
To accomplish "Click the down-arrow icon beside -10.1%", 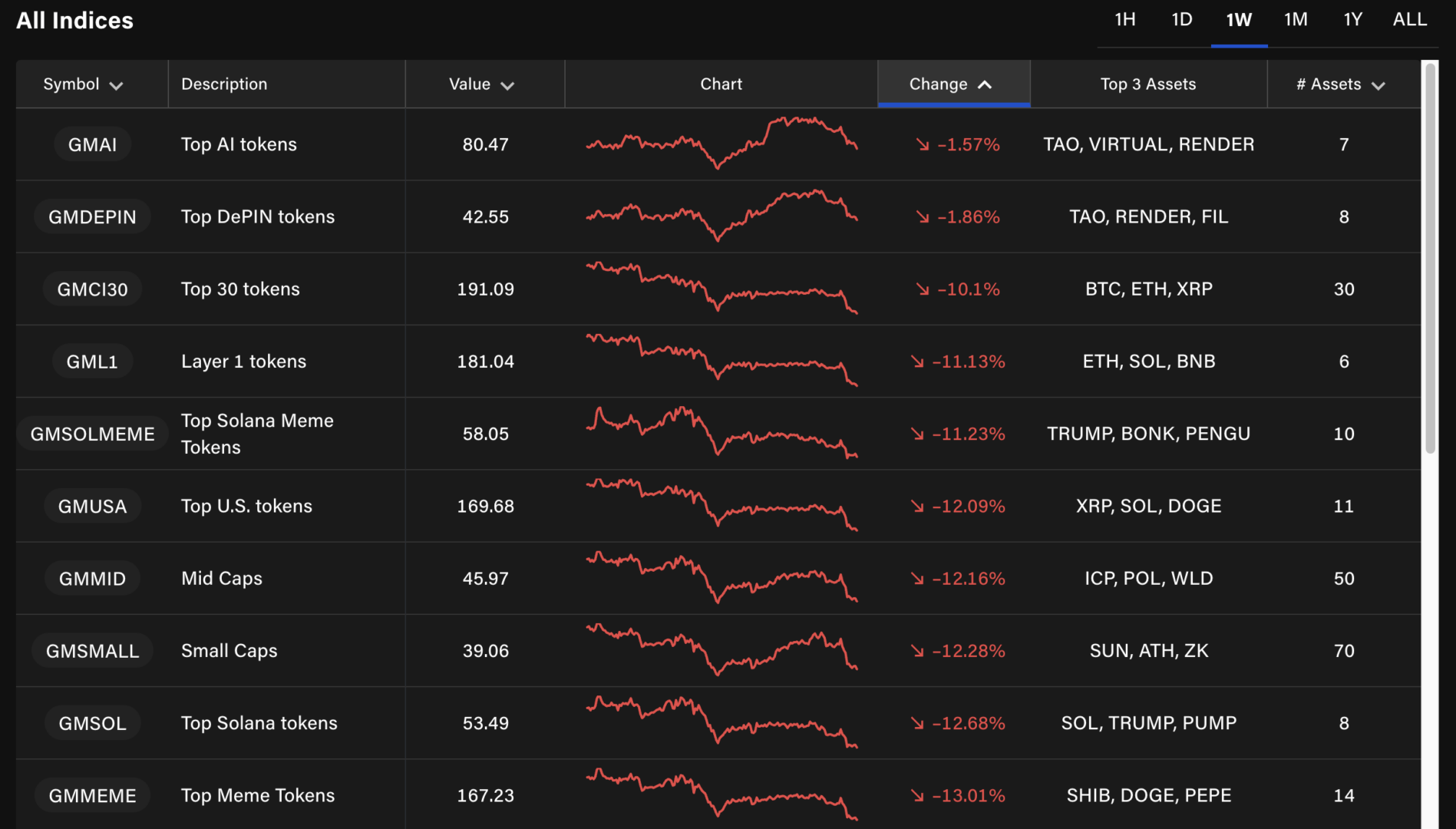I will [x=923, y=289].
